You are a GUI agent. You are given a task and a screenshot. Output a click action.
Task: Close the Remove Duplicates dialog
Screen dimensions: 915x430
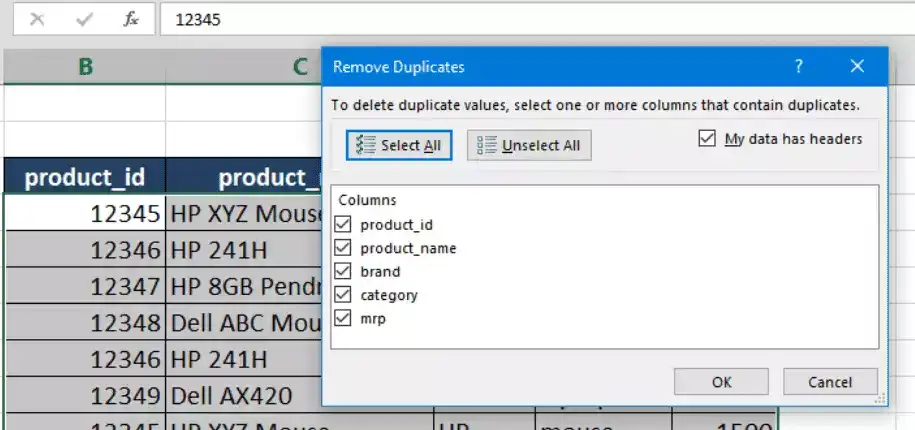[856, 67]
